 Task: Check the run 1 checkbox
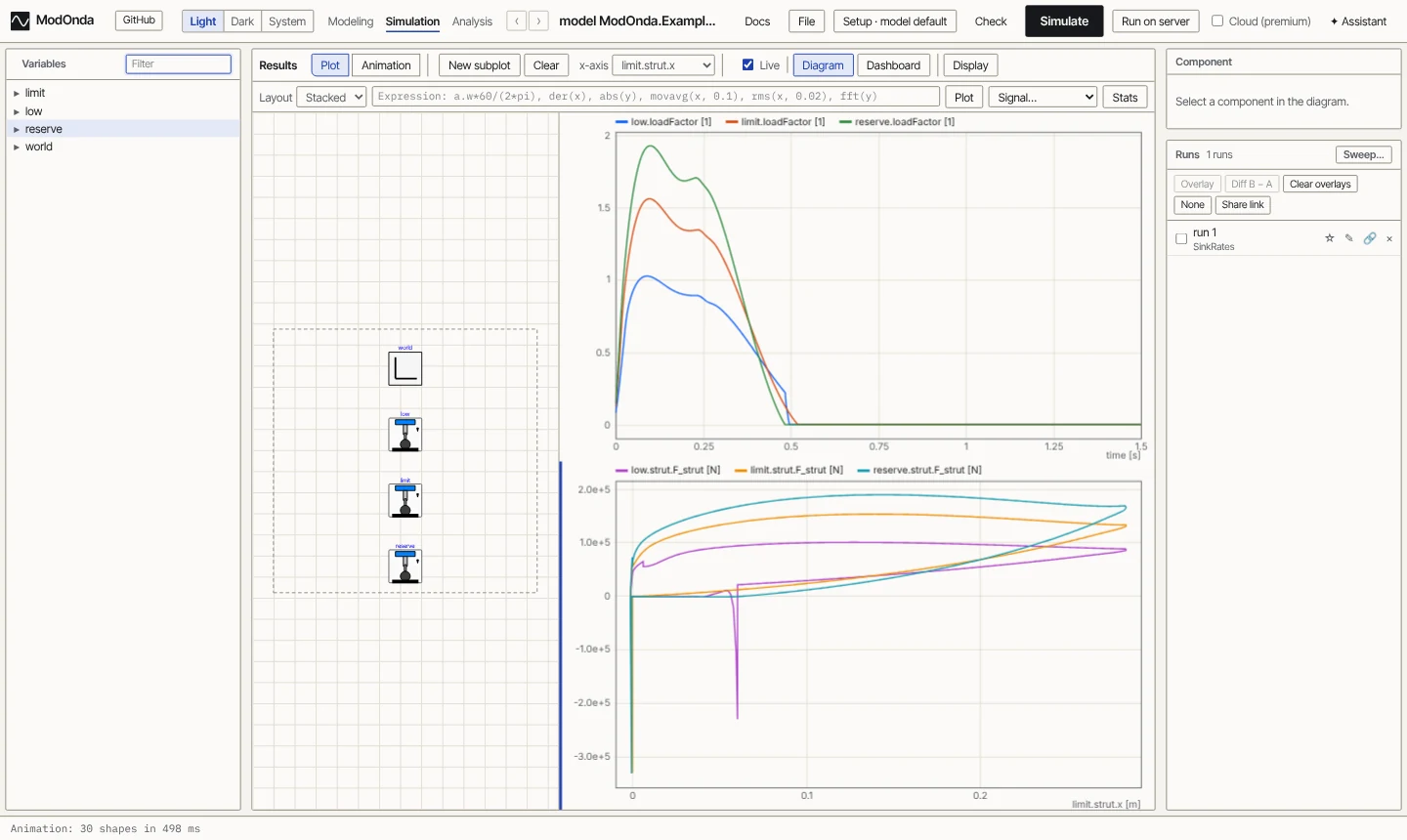1181,238
